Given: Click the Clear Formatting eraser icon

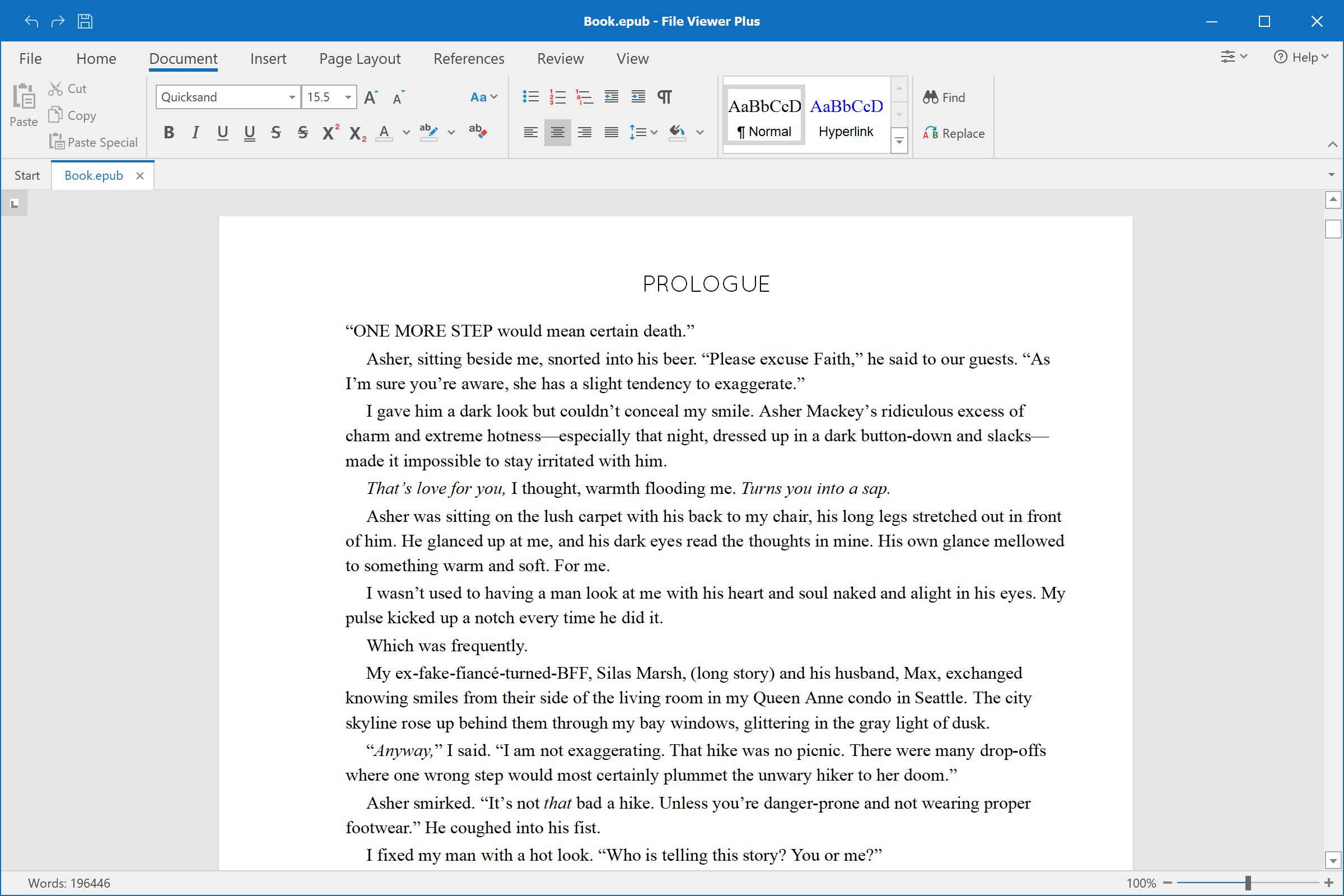Looking at the screenshot, I should (x=478, y=132).
